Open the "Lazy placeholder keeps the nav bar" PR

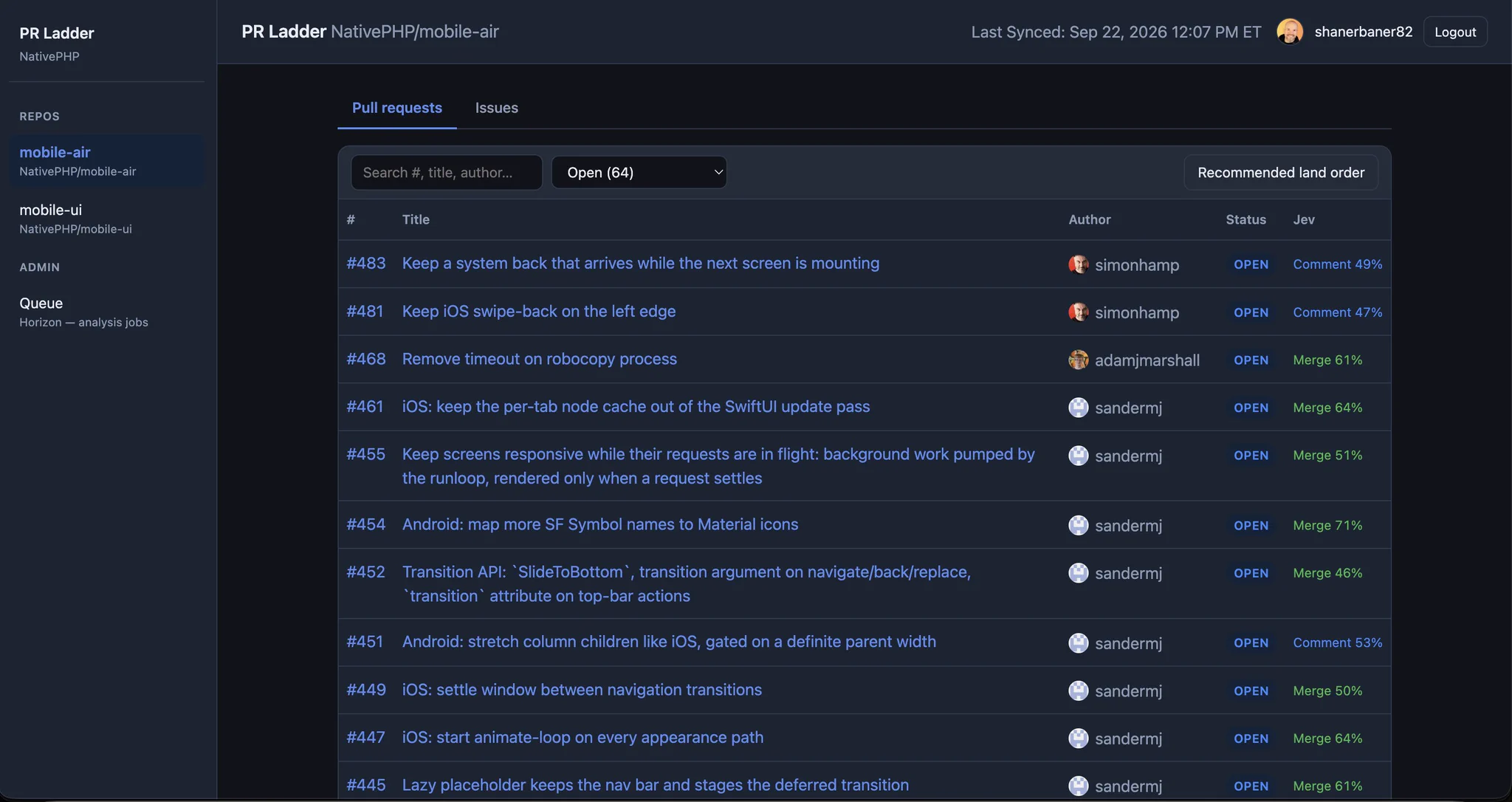click(x=656, y=785)
